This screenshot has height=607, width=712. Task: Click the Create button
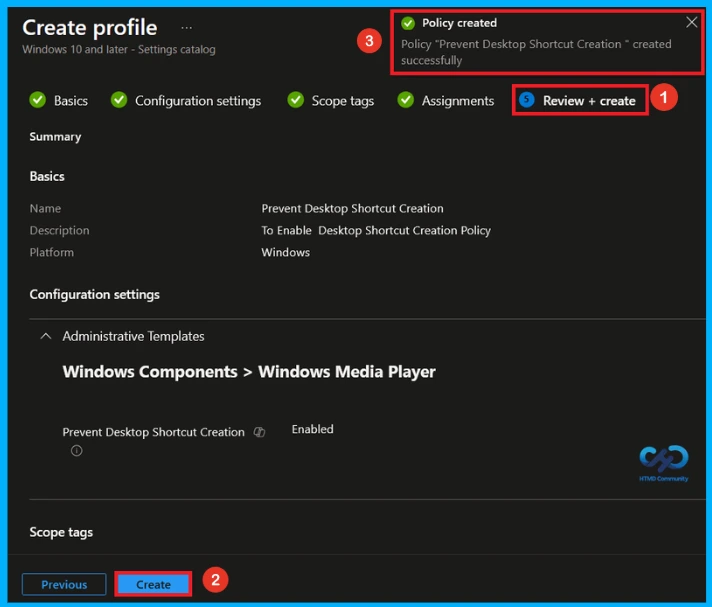click(x=153, y=584)
